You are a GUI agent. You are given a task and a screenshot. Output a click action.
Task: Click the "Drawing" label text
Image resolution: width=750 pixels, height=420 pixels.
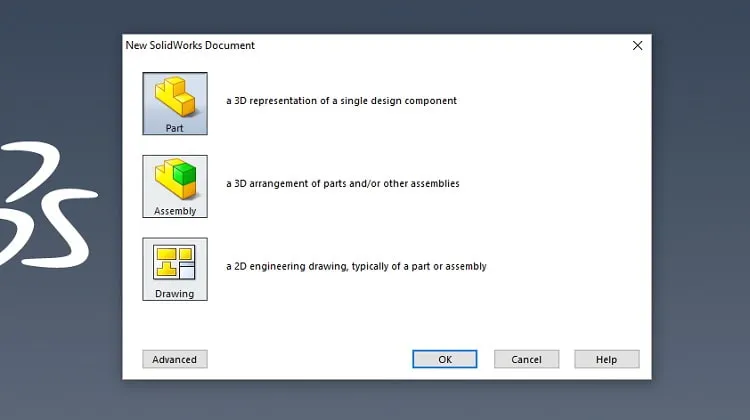[x=175, y=294]
